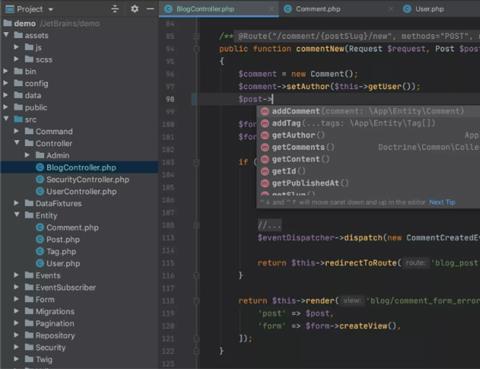Expand the Repository folder arrow
This screenshot has height=369, width=480.
[x=16, y=335]
